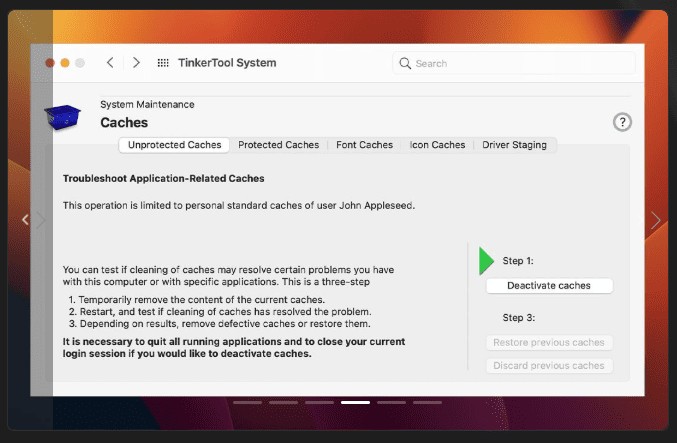Click the bold 'It is necessary to quit' warning
Viewport: 677px width, 443px height.
[x=234, y=348]
